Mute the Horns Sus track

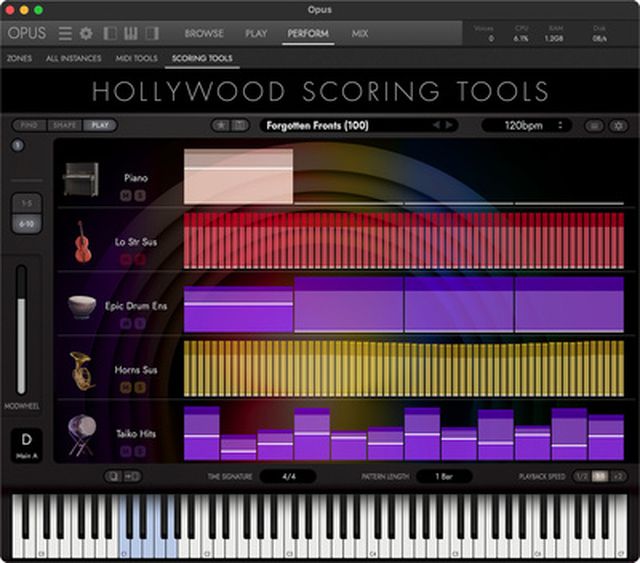pyautogui.click(x=126, y=387)
